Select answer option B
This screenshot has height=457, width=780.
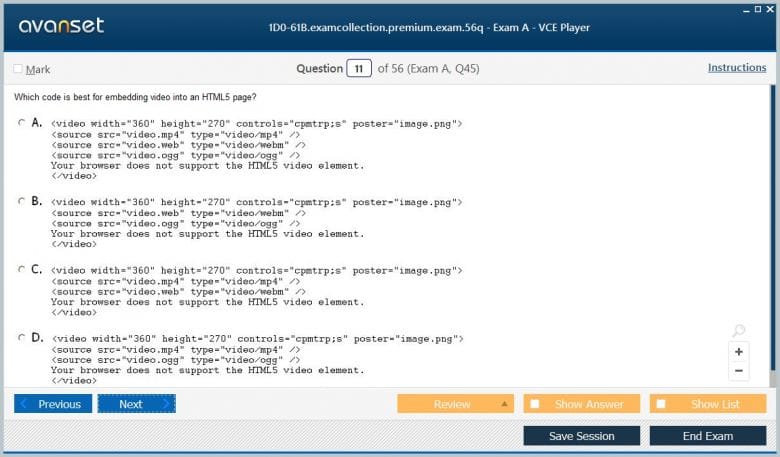coord(22,201)
